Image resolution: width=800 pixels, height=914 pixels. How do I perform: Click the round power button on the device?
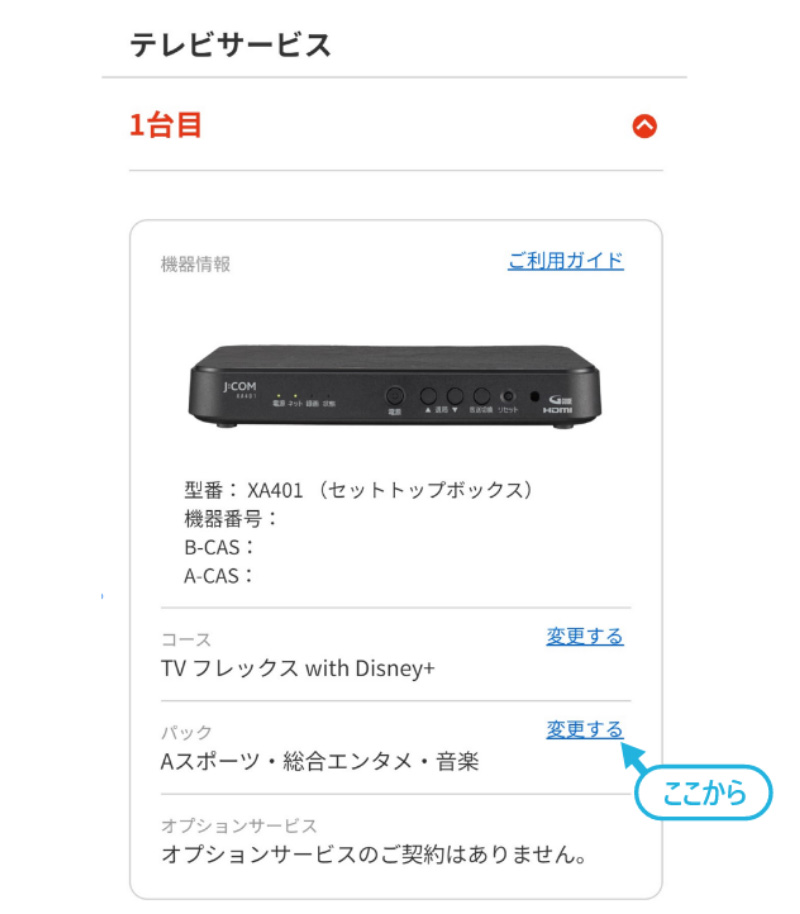tap(395, 396)
